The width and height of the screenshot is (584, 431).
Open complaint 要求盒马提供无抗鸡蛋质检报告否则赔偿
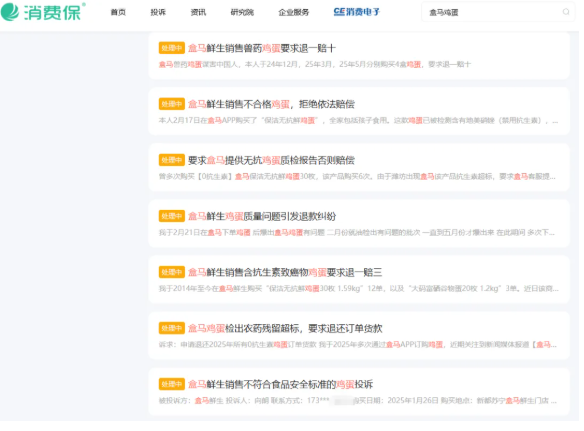pos(271,160)
